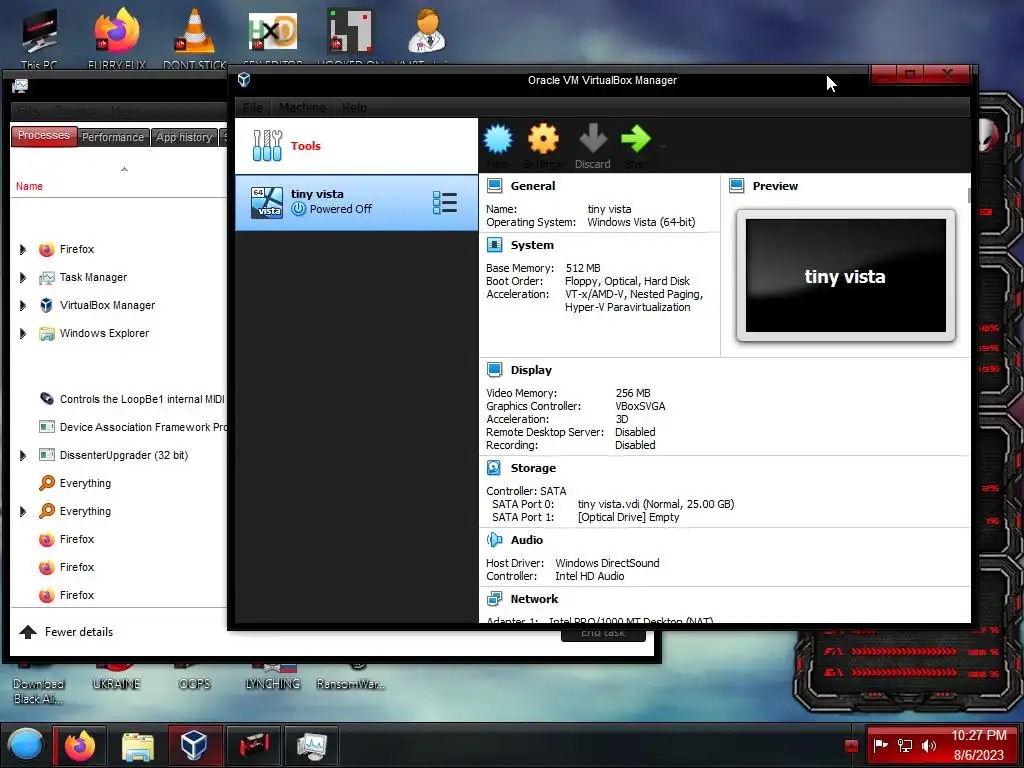Image resolution: width=1024 pixels, height=768 pixels.
Task: Click the 'Intel HD Audio' controller value
Action: pyautogui.click(x=590, y=576)
